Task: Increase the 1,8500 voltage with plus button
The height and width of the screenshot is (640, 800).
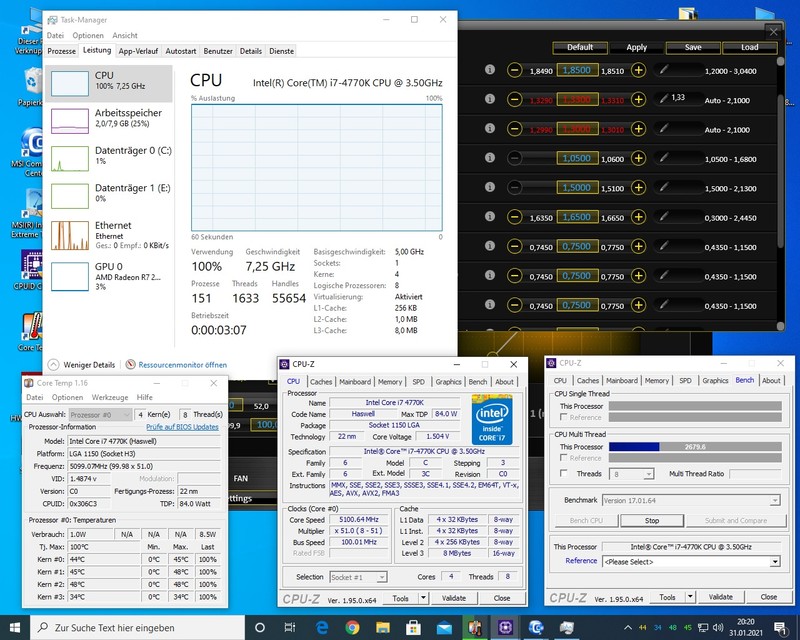Action: click(638, 70)
